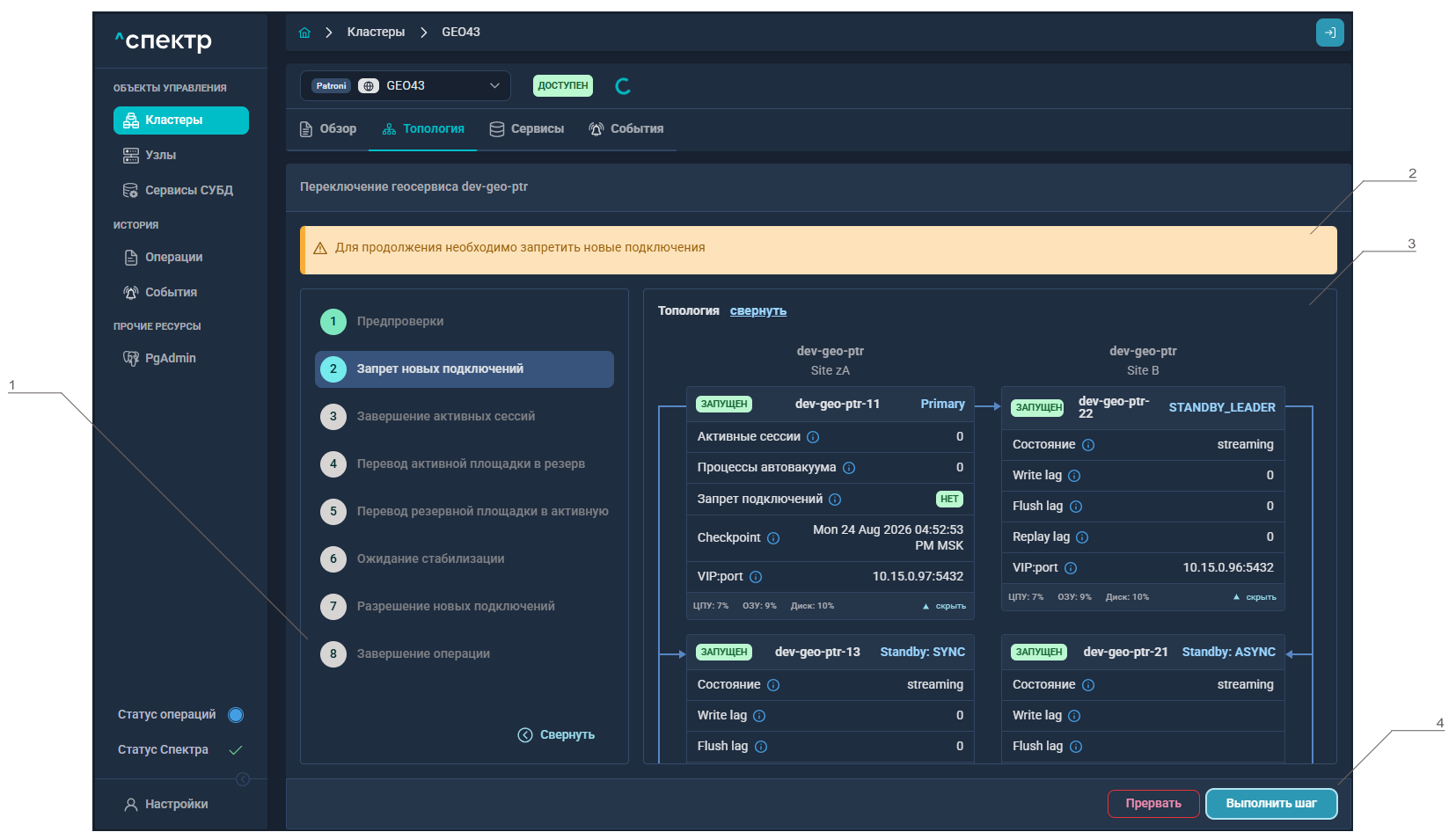
Task: Open info icon for Процессы автовакуума
Action: pos(849,468)
